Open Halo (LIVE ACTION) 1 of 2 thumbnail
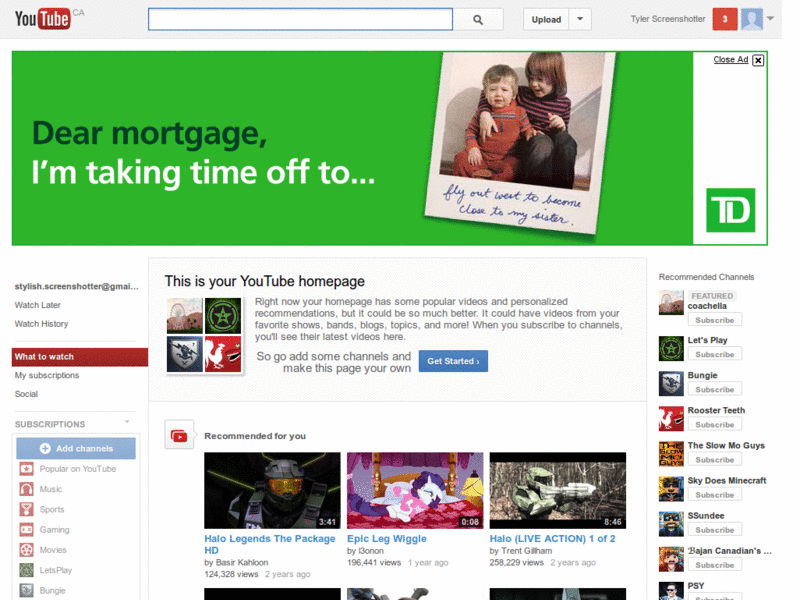The height and width of the screenshot is (600, 800). (x=558, y=490)
